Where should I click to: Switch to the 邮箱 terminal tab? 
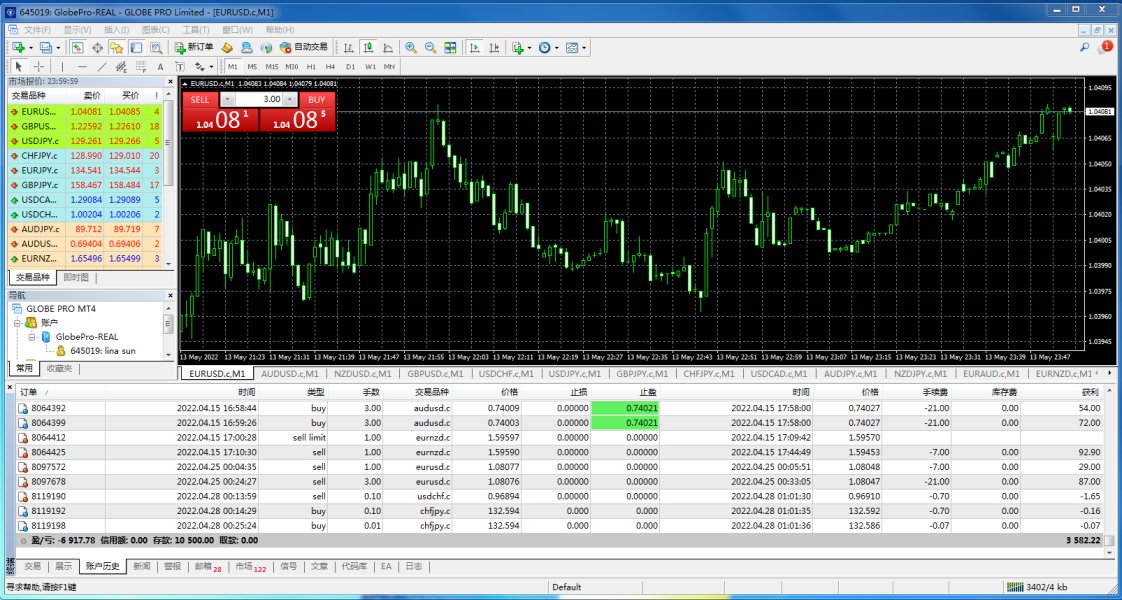tap(207, 567)
